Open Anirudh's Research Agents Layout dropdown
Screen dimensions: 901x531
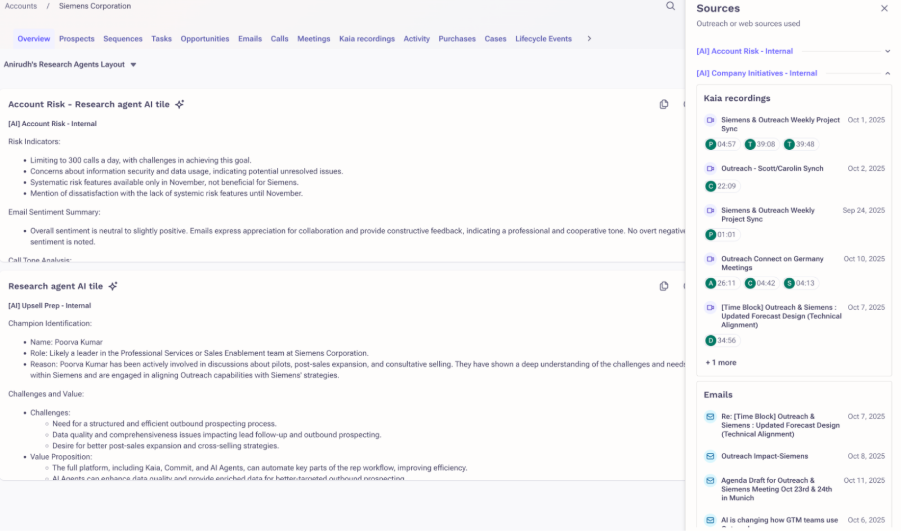pos(70,64)
